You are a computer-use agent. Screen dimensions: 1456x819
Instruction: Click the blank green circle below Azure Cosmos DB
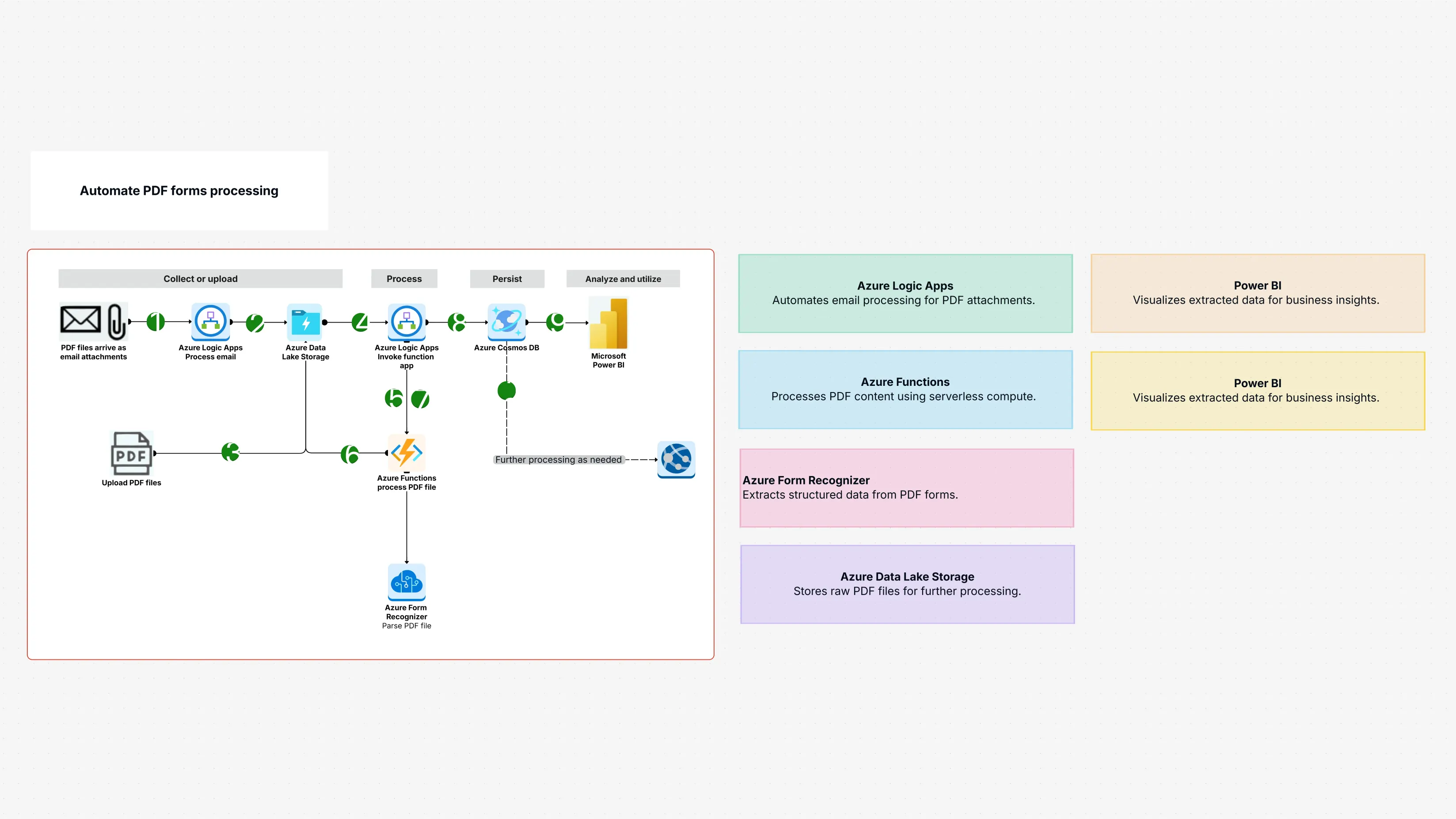coord(506,391)
